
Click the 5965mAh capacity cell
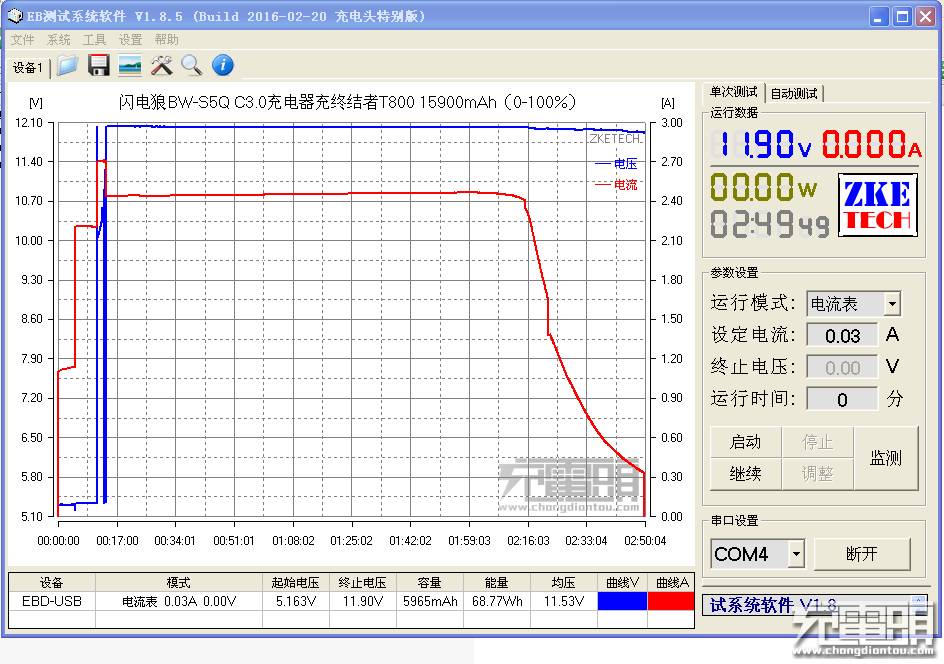[430, 601]
